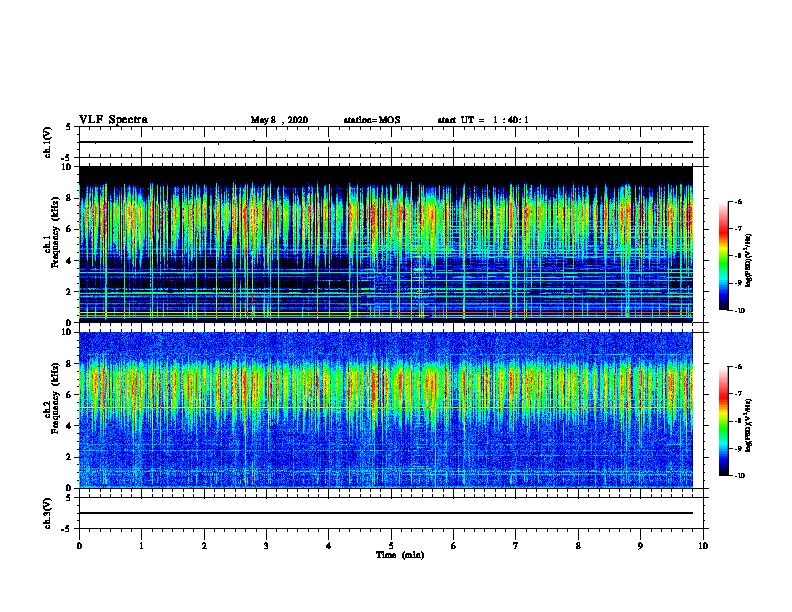Click the 'Time (min)' x-axis label
The height and width of the screenshot is (612, 792).
coord(400,555)
